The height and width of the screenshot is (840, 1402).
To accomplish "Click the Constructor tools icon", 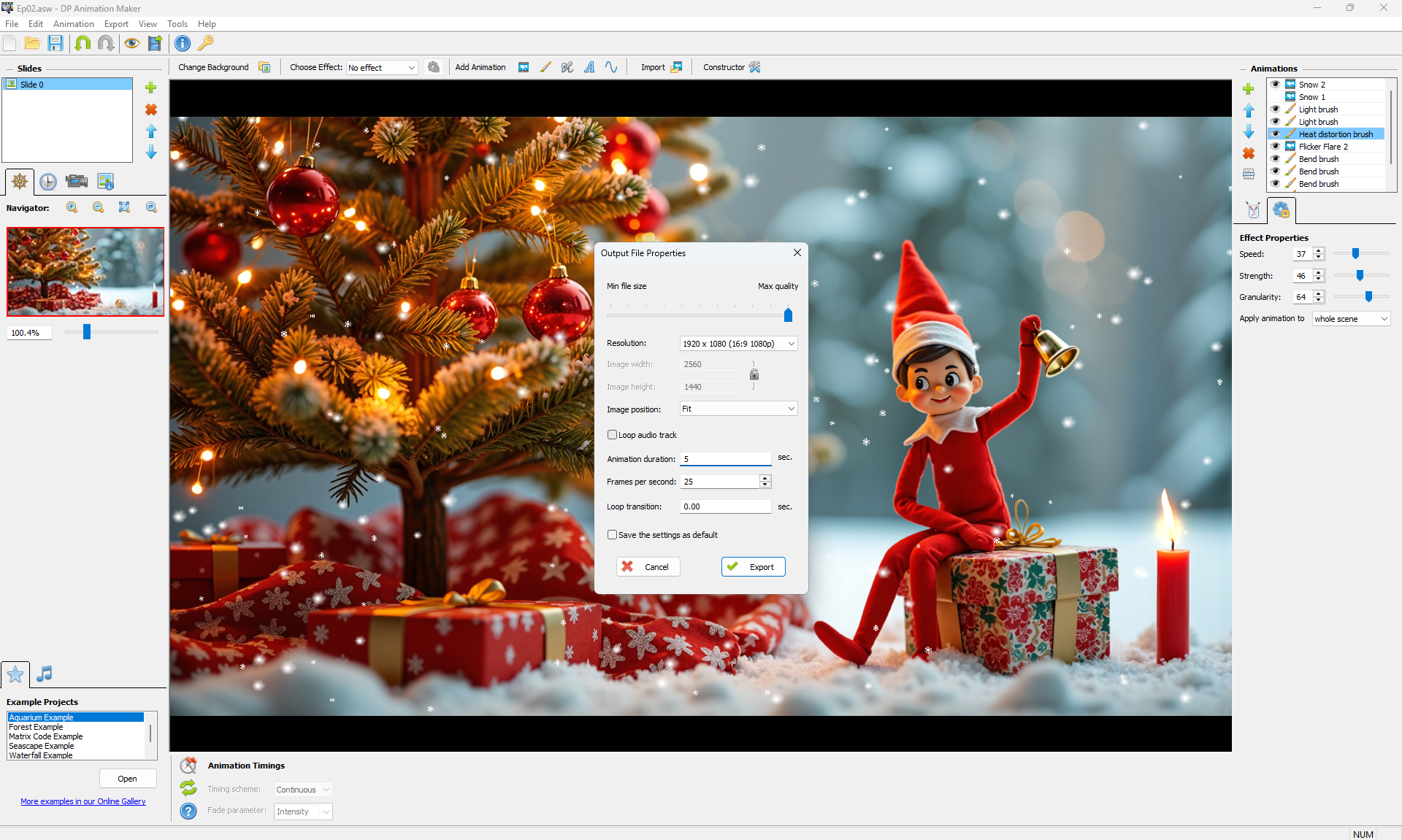I will click(x=754, y=67).
